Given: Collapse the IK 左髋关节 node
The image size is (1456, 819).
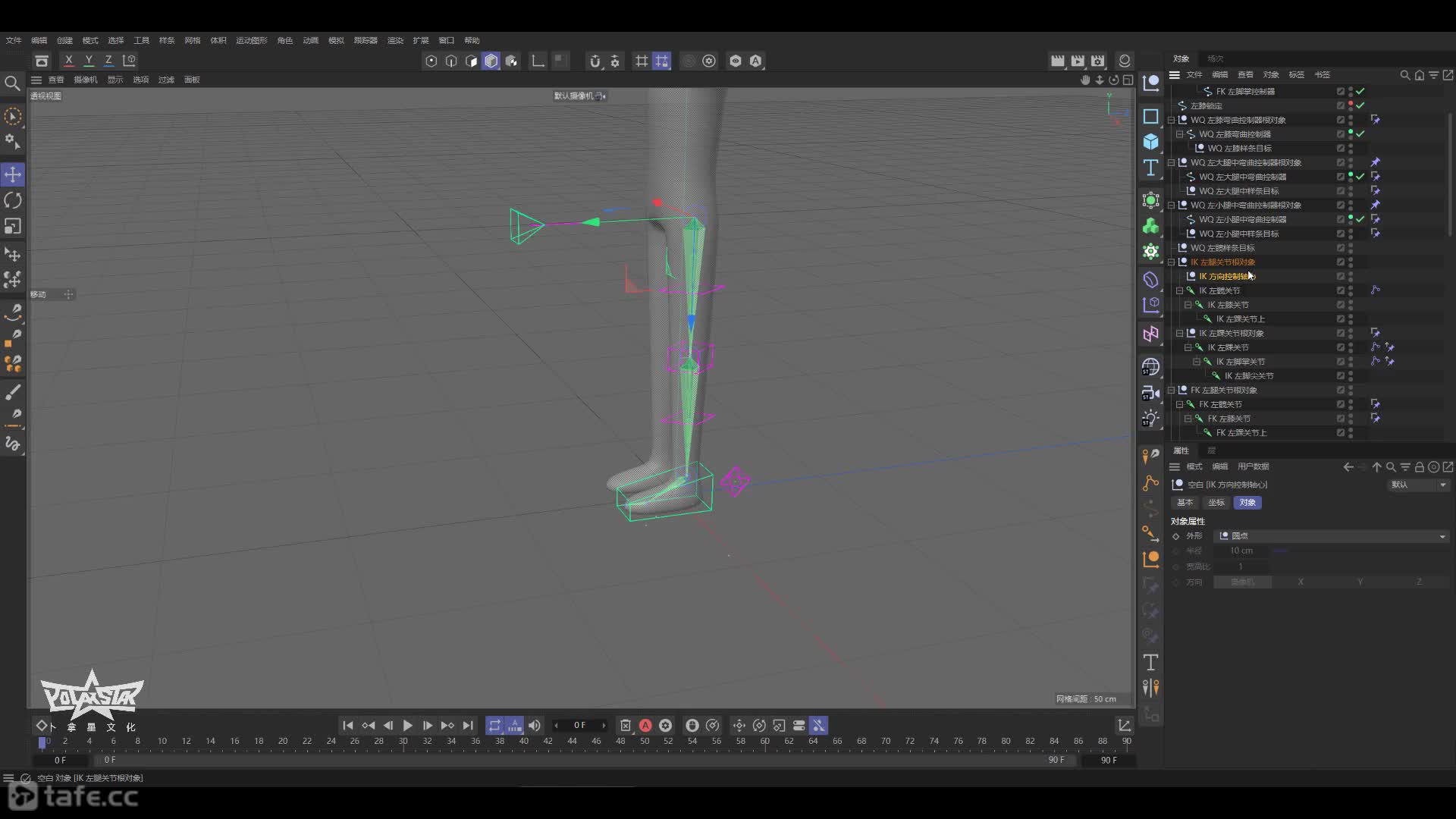Looking at the screenshot, I should tap(1180, 290).
